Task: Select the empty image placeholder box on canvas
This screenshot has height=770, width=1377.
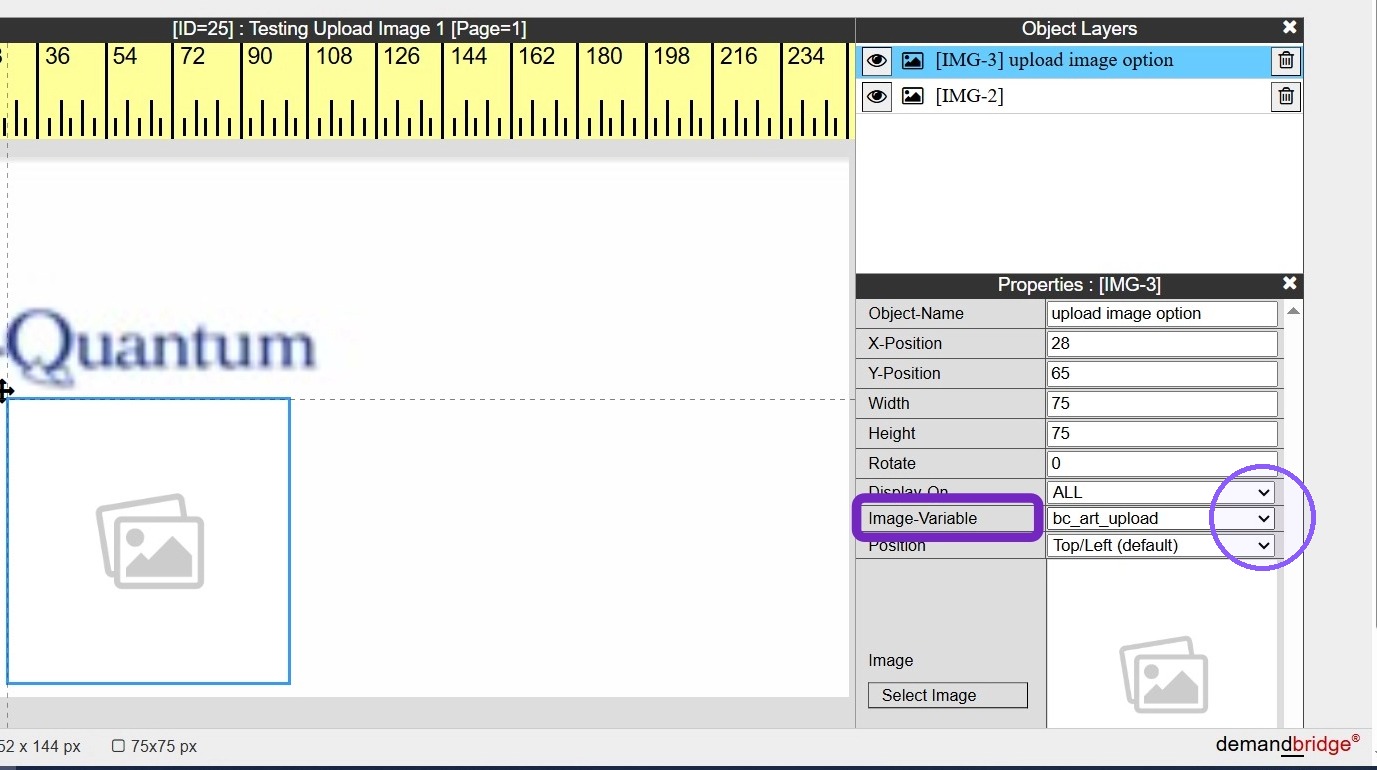Action: tap(149, 541)
